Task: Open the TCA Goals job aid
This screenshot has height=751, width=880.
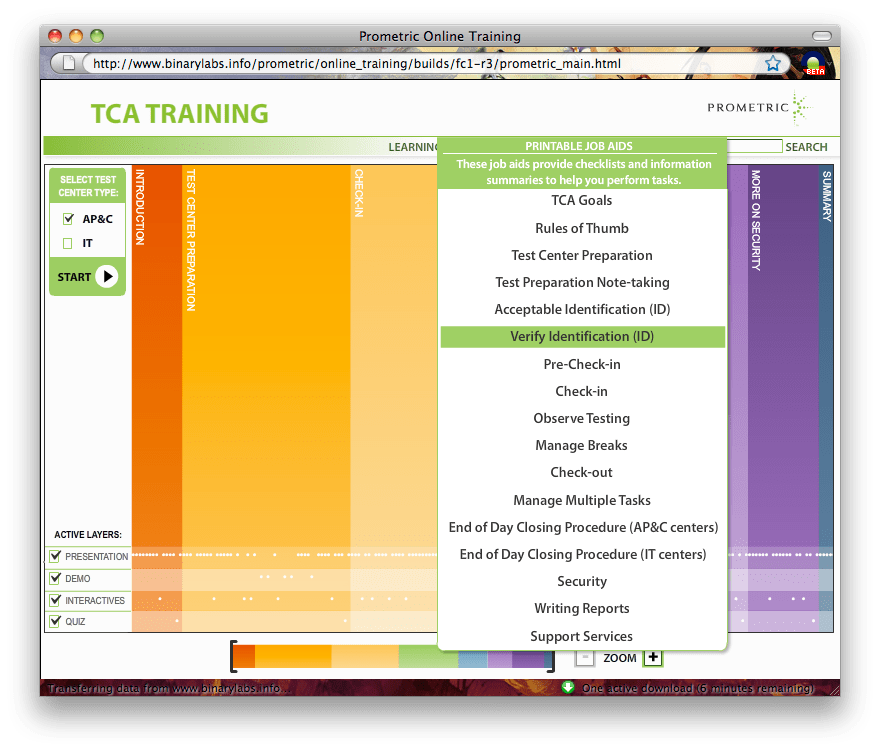Action: (x=582, y=201)
